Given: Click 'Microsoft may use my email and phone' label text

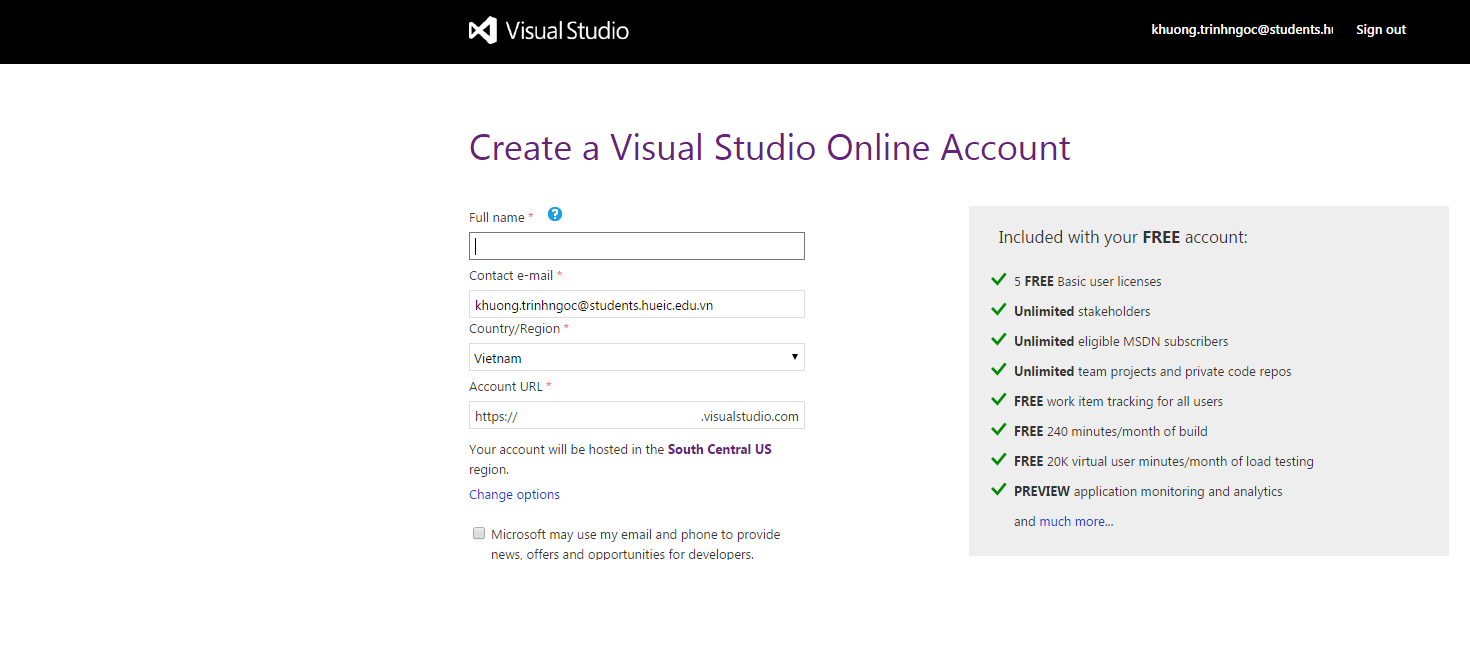Looking at the screenshot, I should [x=635, y=544].
